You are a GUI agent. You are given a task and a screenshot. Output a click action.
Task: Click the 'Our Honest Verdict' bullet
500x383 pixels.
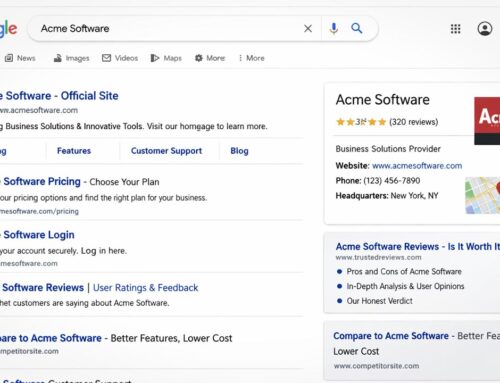380,301
